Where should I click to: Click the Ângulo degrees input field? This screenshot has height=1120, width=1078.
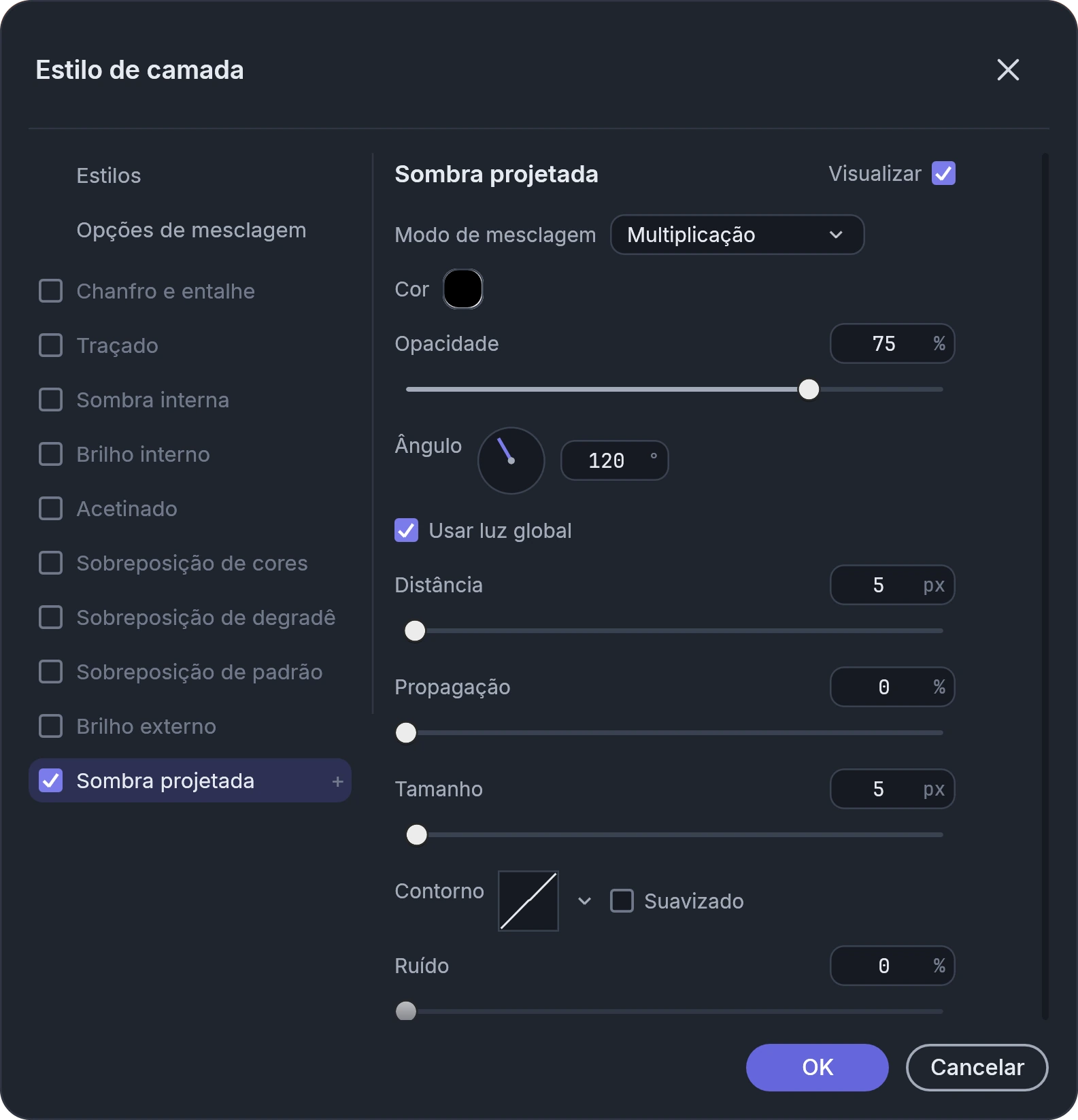pos(615,460)
